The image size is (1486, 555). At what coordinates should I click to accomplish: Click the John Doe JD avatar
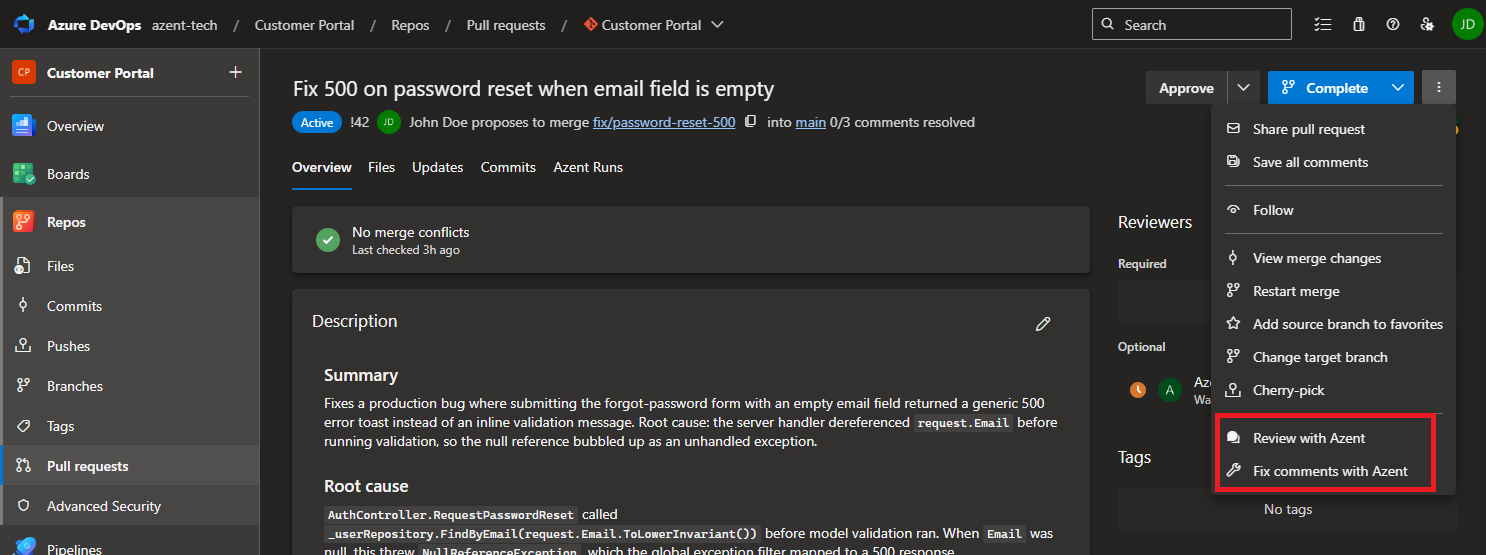point(389,122)
